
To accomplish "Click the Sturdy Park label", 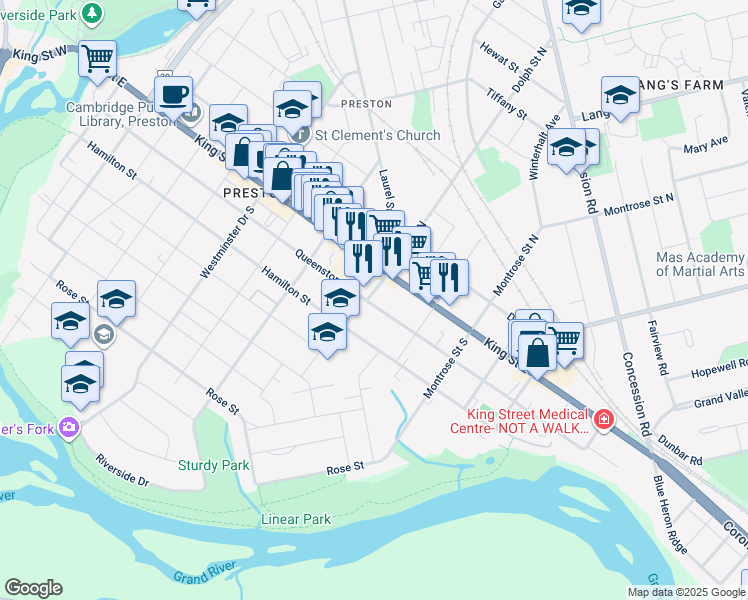I will click(x=213, y=465).
